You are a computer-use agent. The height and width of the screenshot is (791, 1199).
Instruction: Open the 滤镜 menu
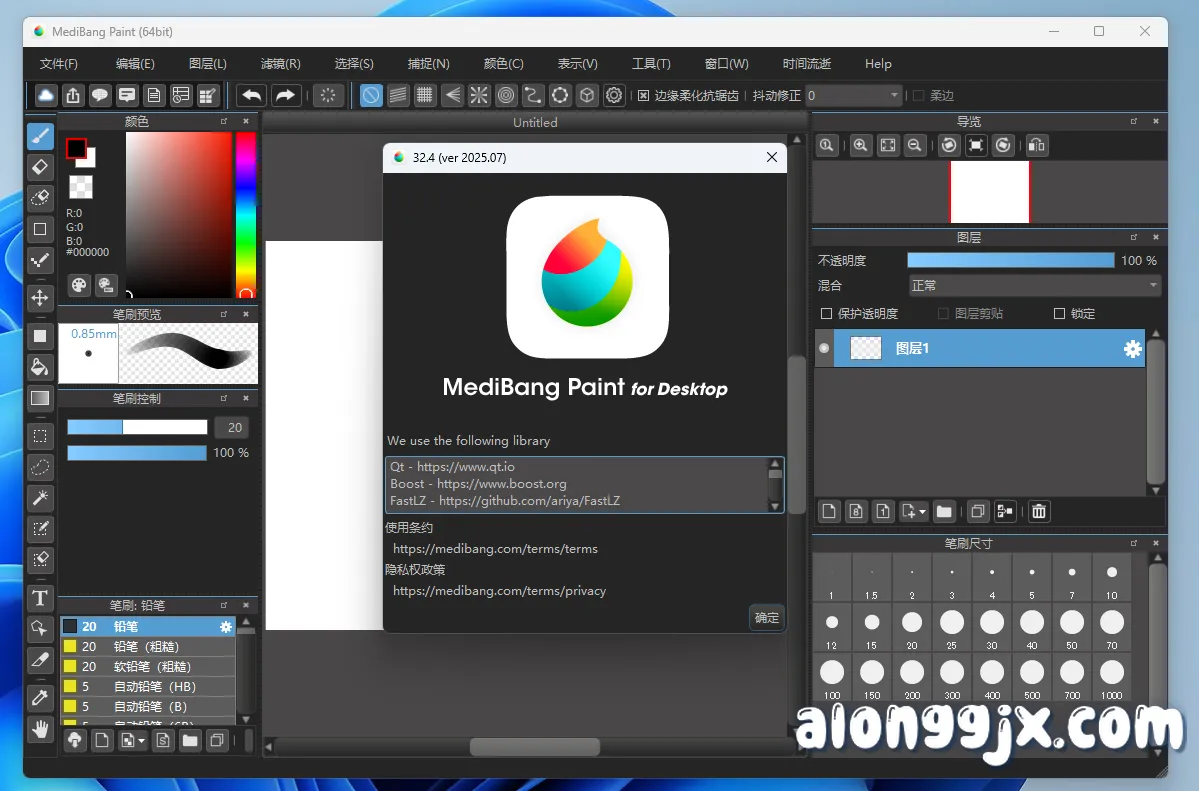click(280, 63)
